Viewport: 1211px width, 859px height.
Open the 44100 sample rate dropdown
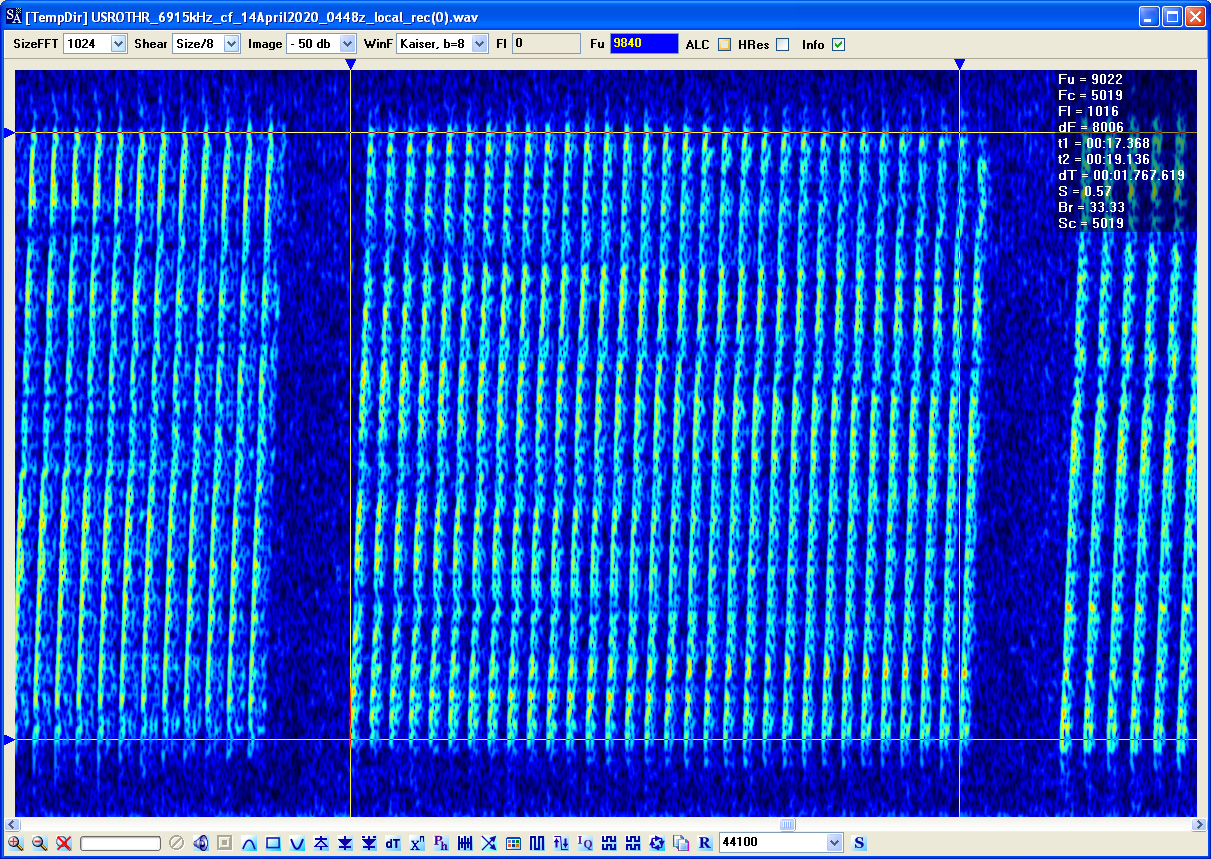tap(781, 843)
